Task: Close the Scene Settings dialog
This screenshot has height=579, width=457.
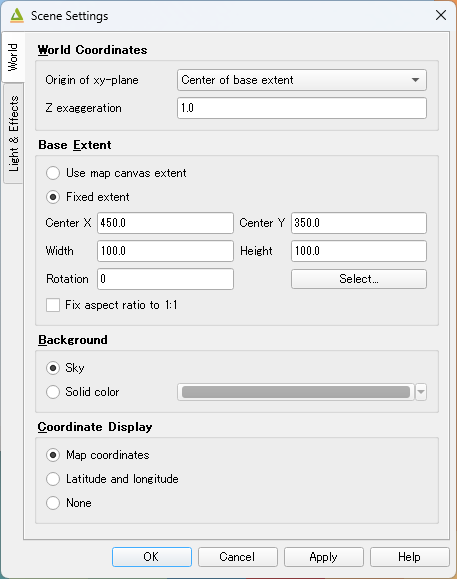Action: [x=441, y=16]
